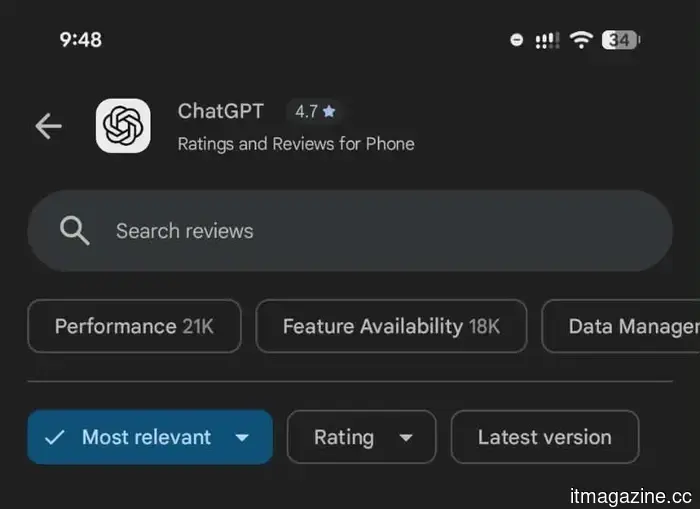Select the Feature Availability 18K topic

(391, 326)
